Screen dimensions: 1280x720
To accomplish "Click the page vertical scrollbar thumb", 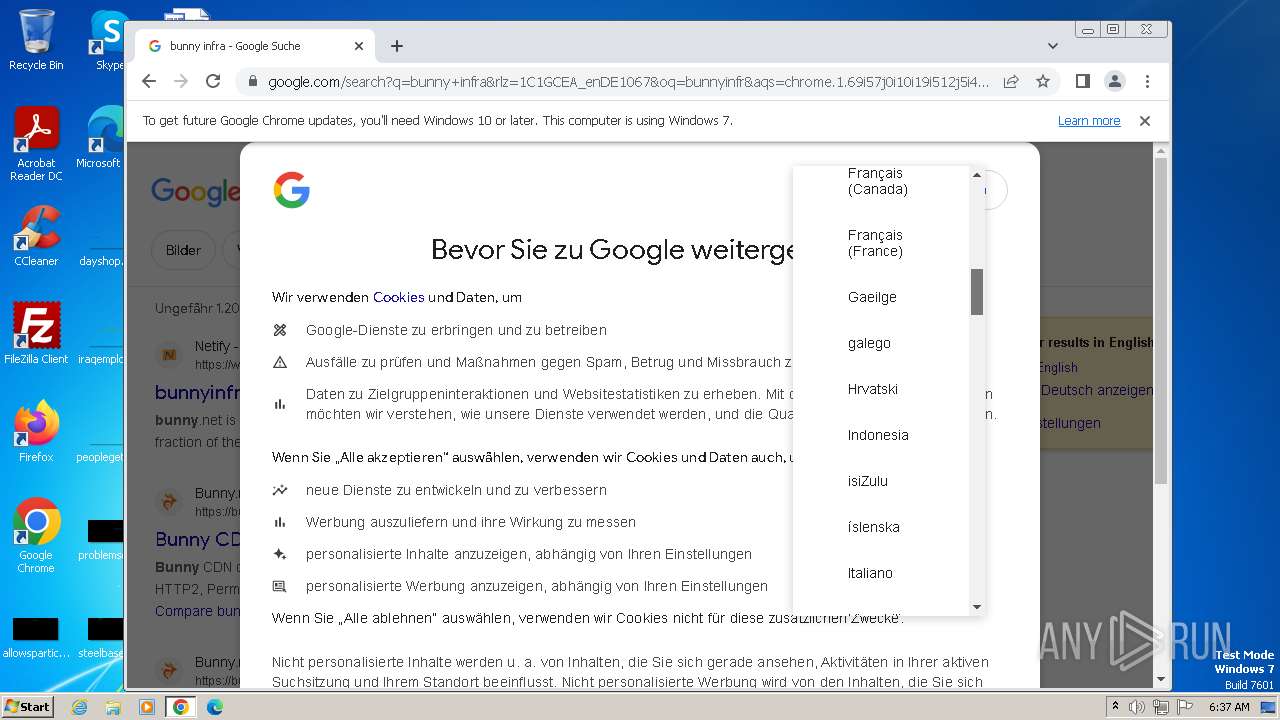I will [x=1161, y=322].
